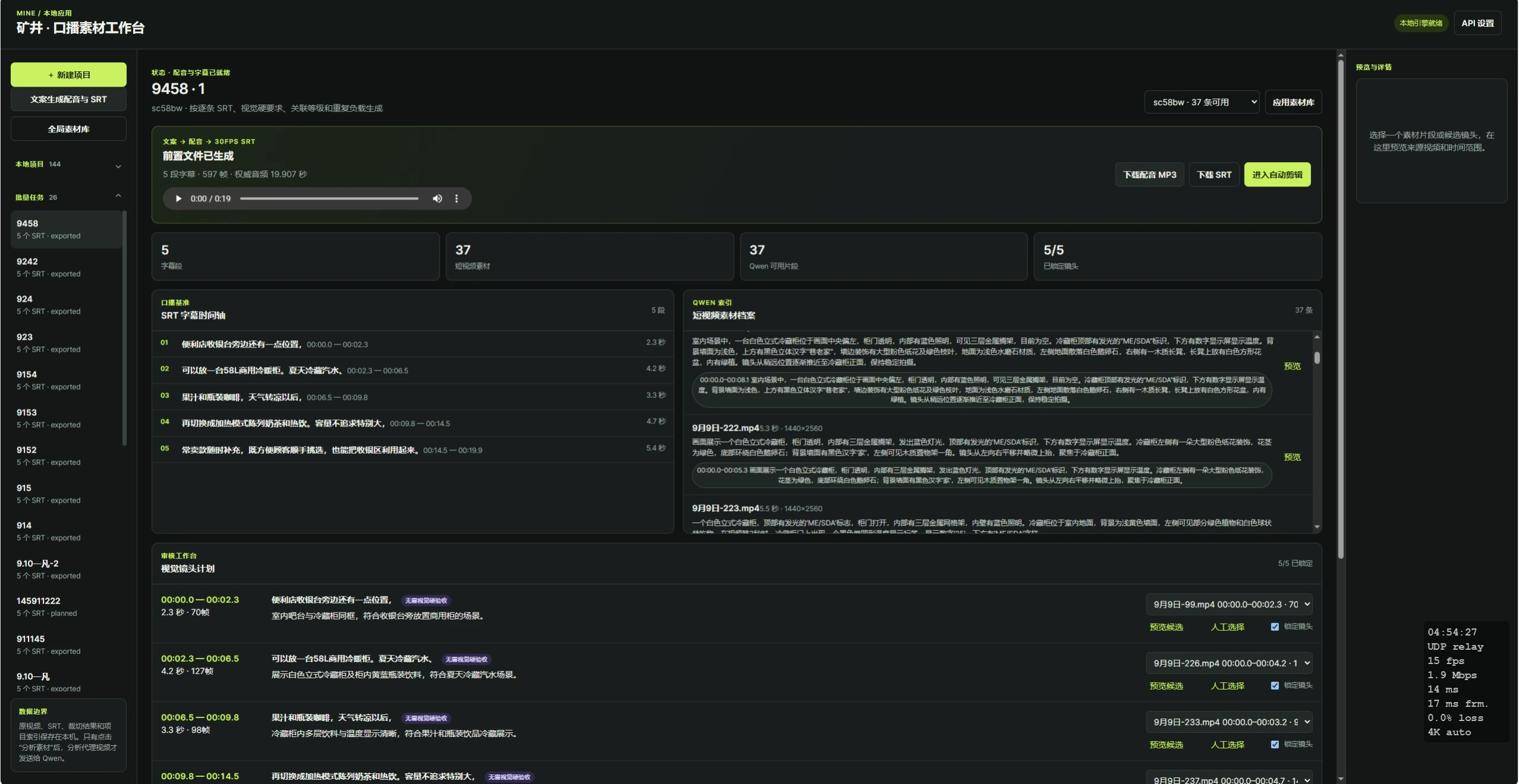Screen dimensions: 1519x784
Task: Open the 9月9日-99.mp4 shot dropdown
Action: coord(1229,604)
